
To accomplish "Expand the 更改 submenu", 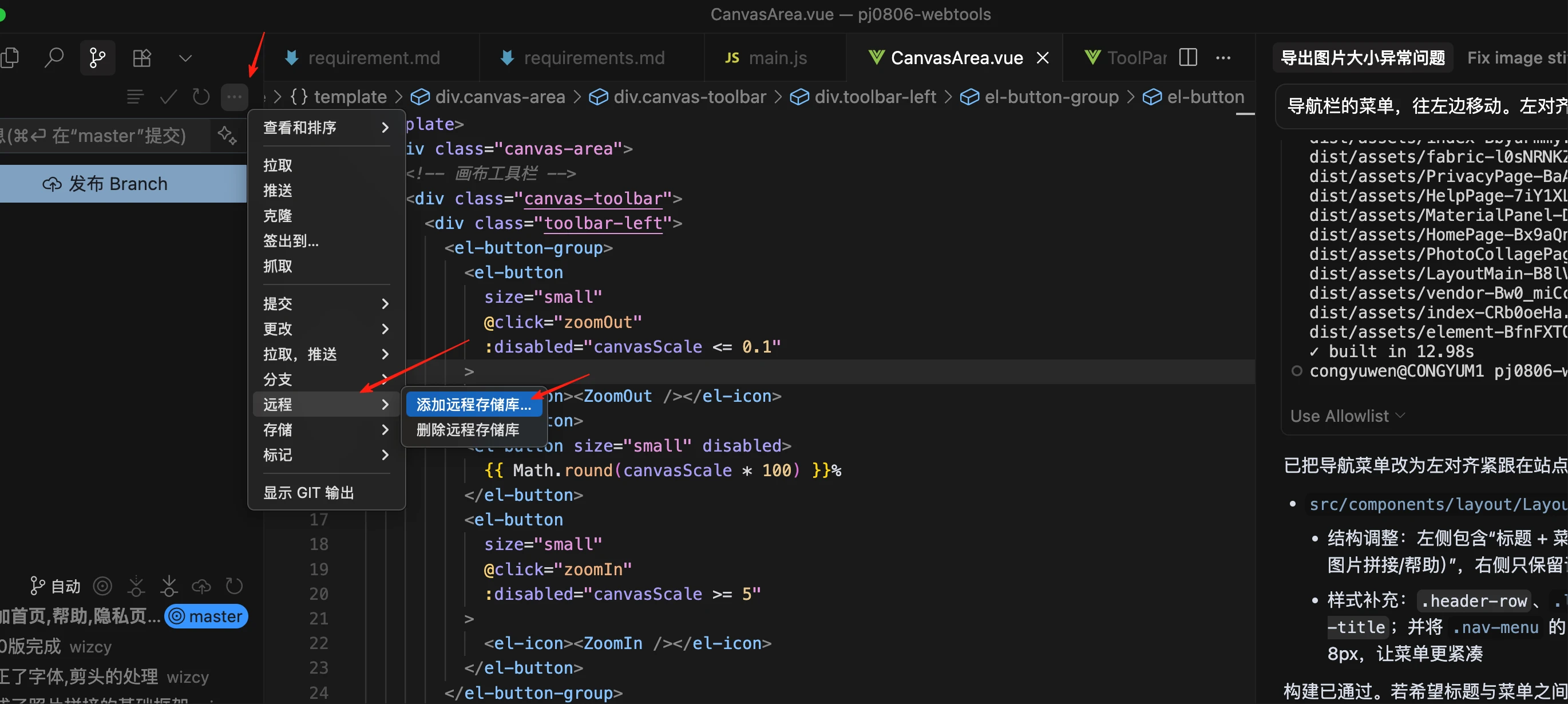I will [326, 329].
